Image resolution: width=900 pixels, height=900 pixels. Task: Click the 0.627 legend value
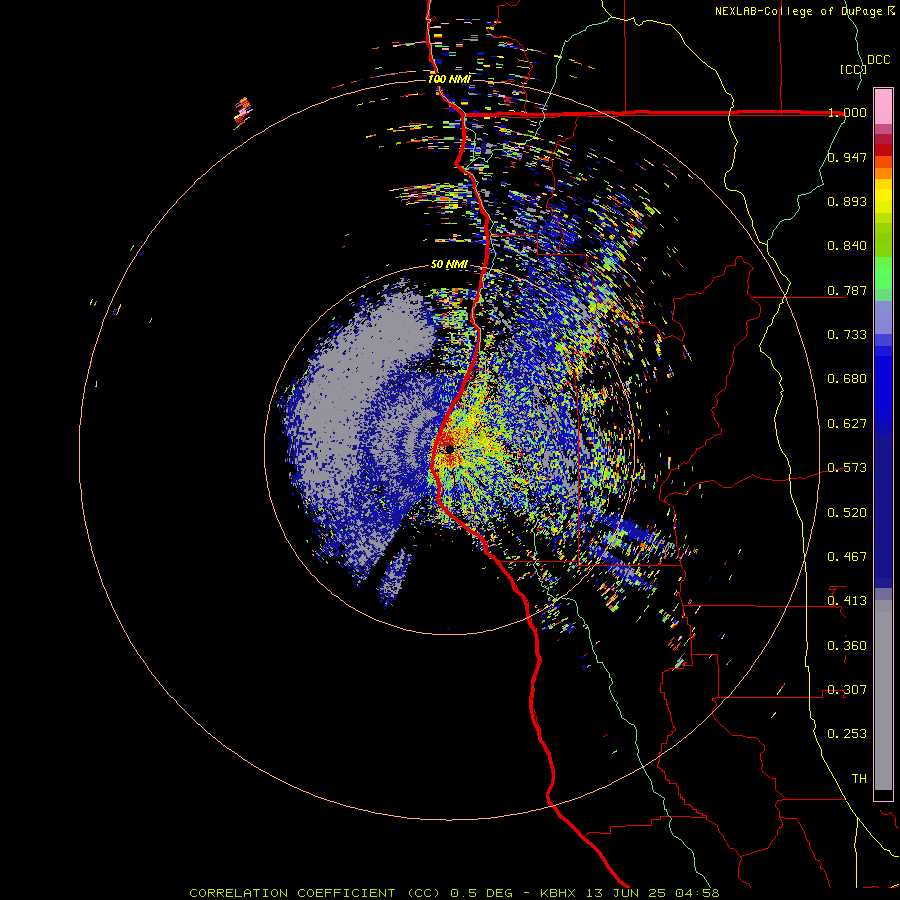pyautogui.click(x=847, y=424)
